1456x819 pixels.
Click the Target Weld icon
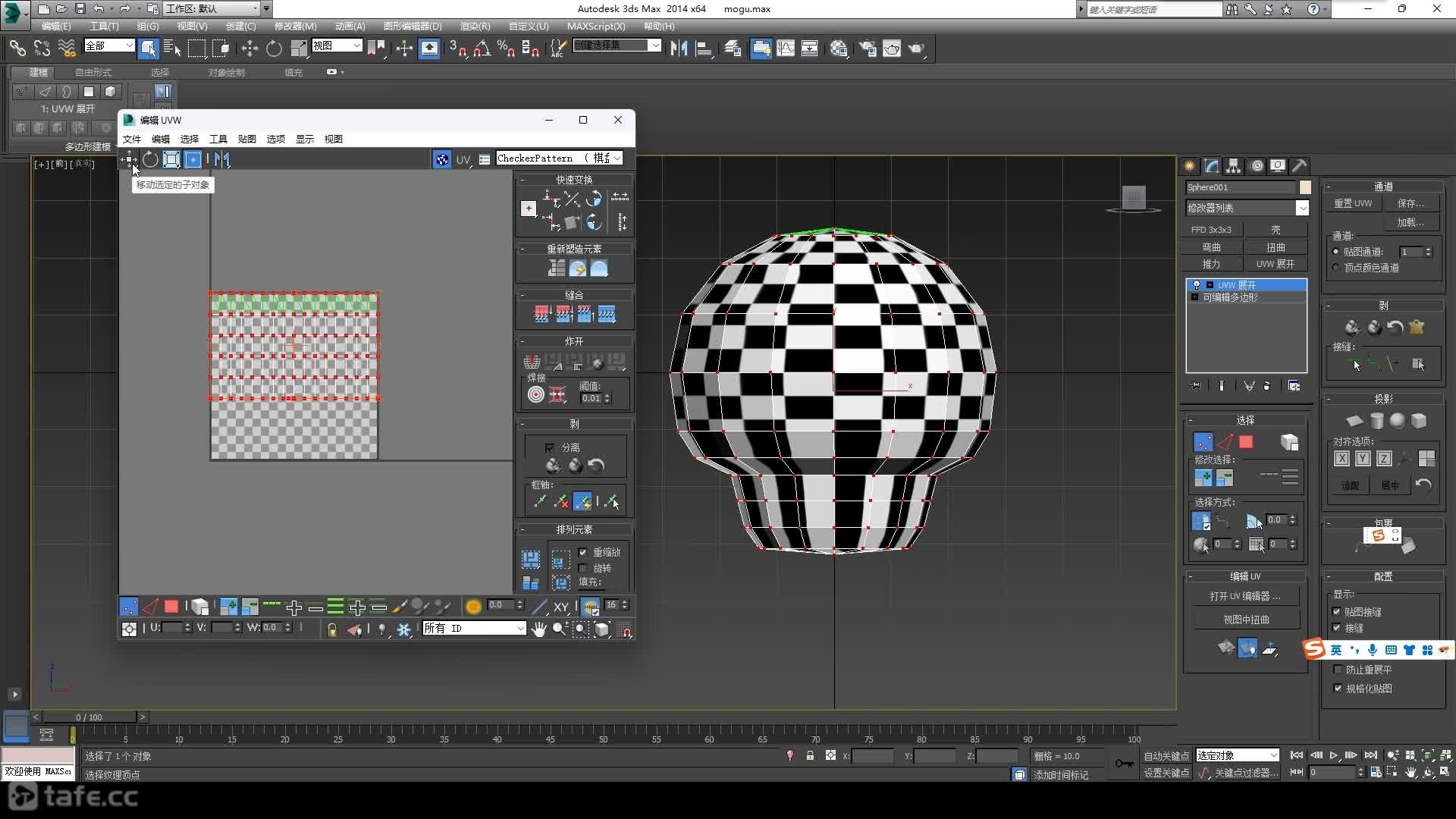click(x=536, y=394)
